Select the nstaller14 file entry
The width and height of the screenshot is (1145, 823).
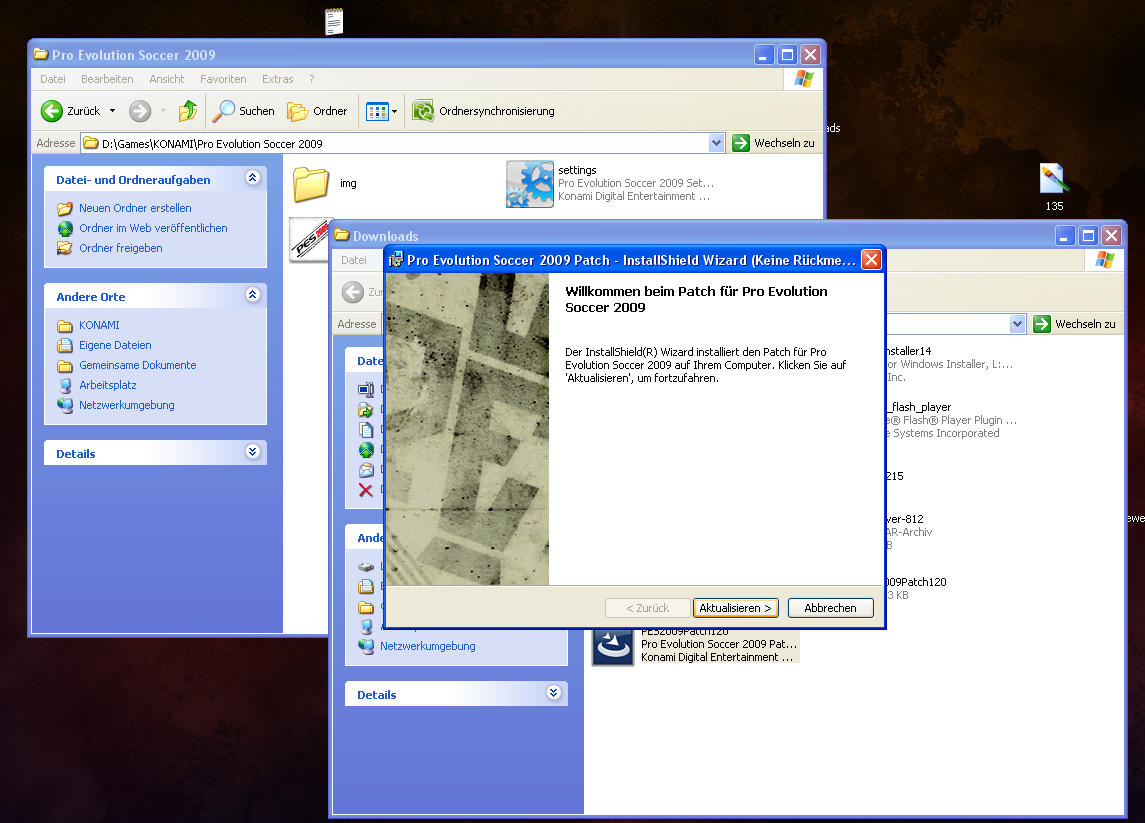949,364
